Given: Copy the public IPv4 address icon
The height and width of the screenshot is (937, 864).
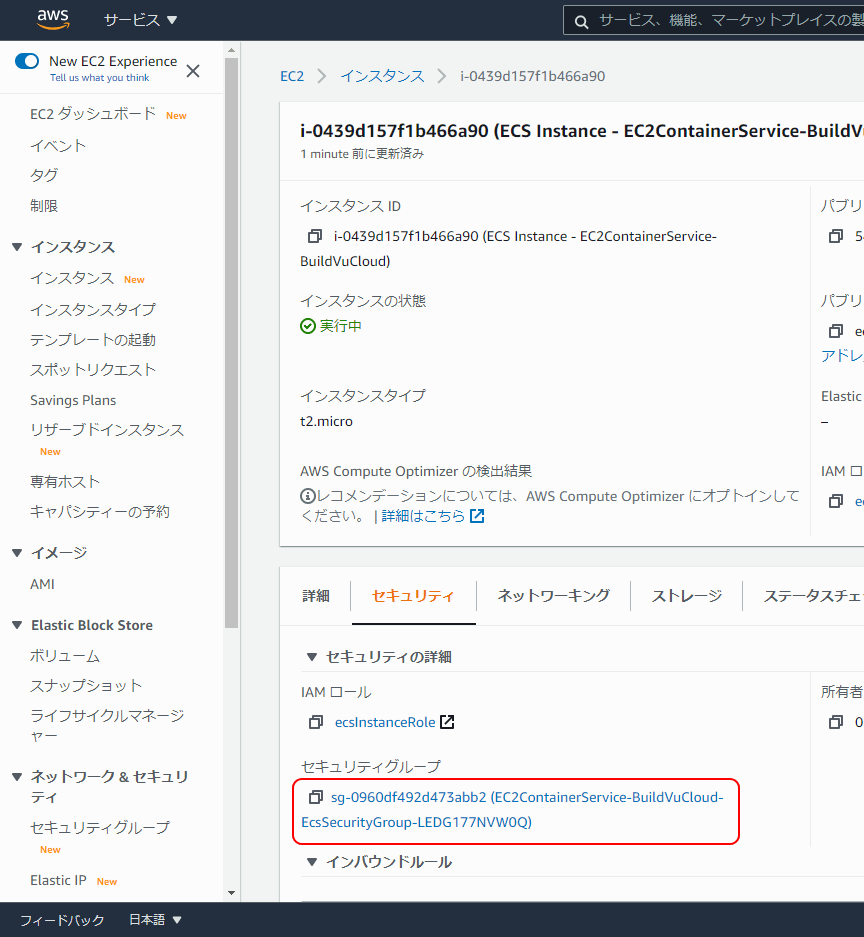Looking at the screenshot, I should 836,237.
